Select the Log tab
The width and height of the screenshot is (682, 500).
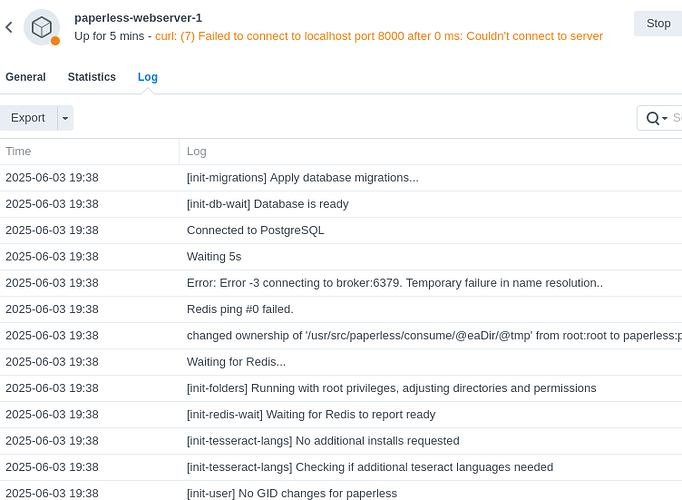click(147, 77)
